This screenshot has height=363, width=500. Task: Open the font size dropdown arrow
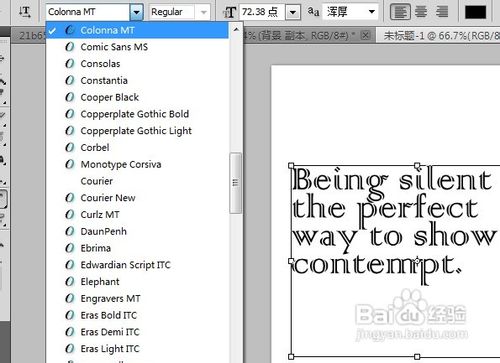tap(292, 12)
